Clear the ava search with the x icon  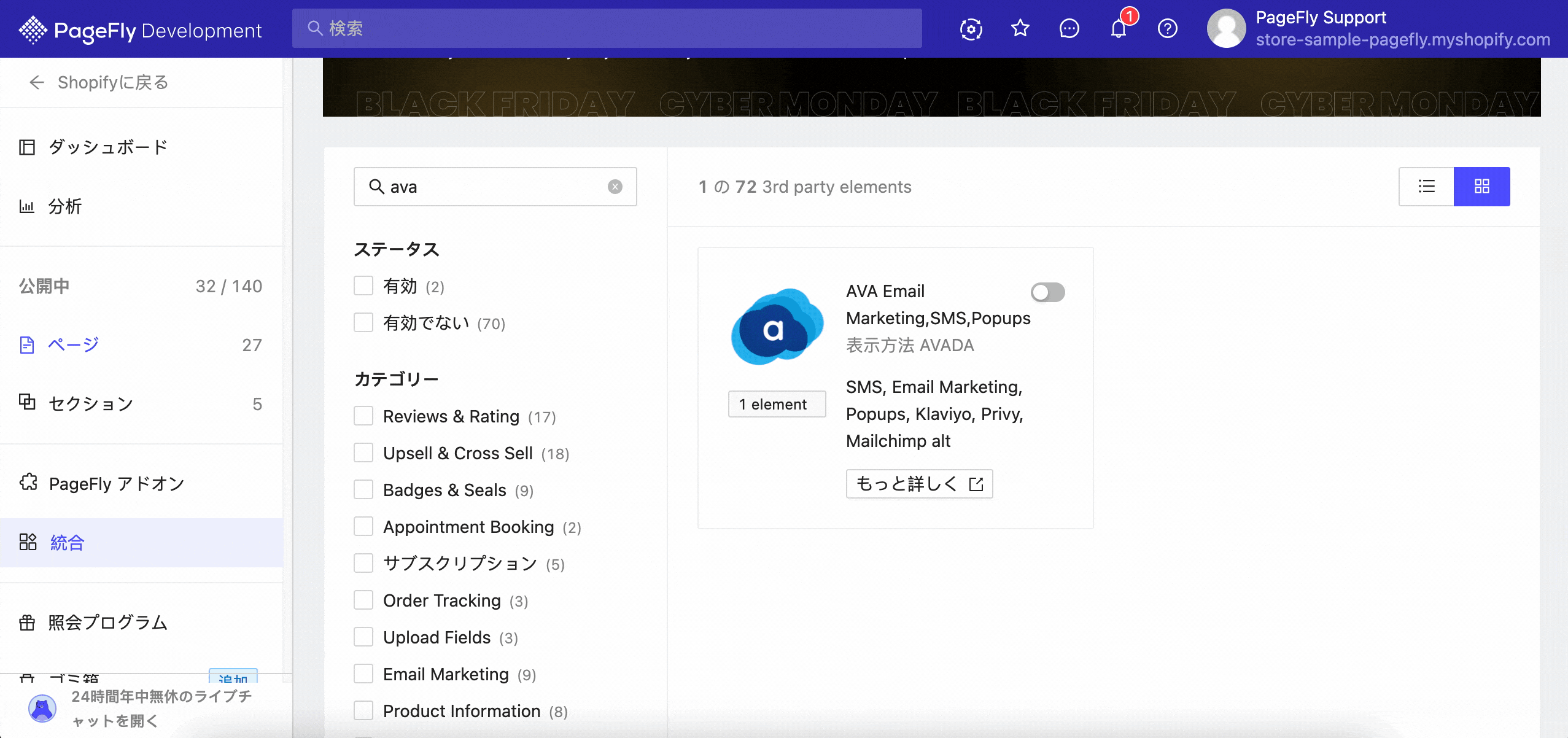point(615,187)
